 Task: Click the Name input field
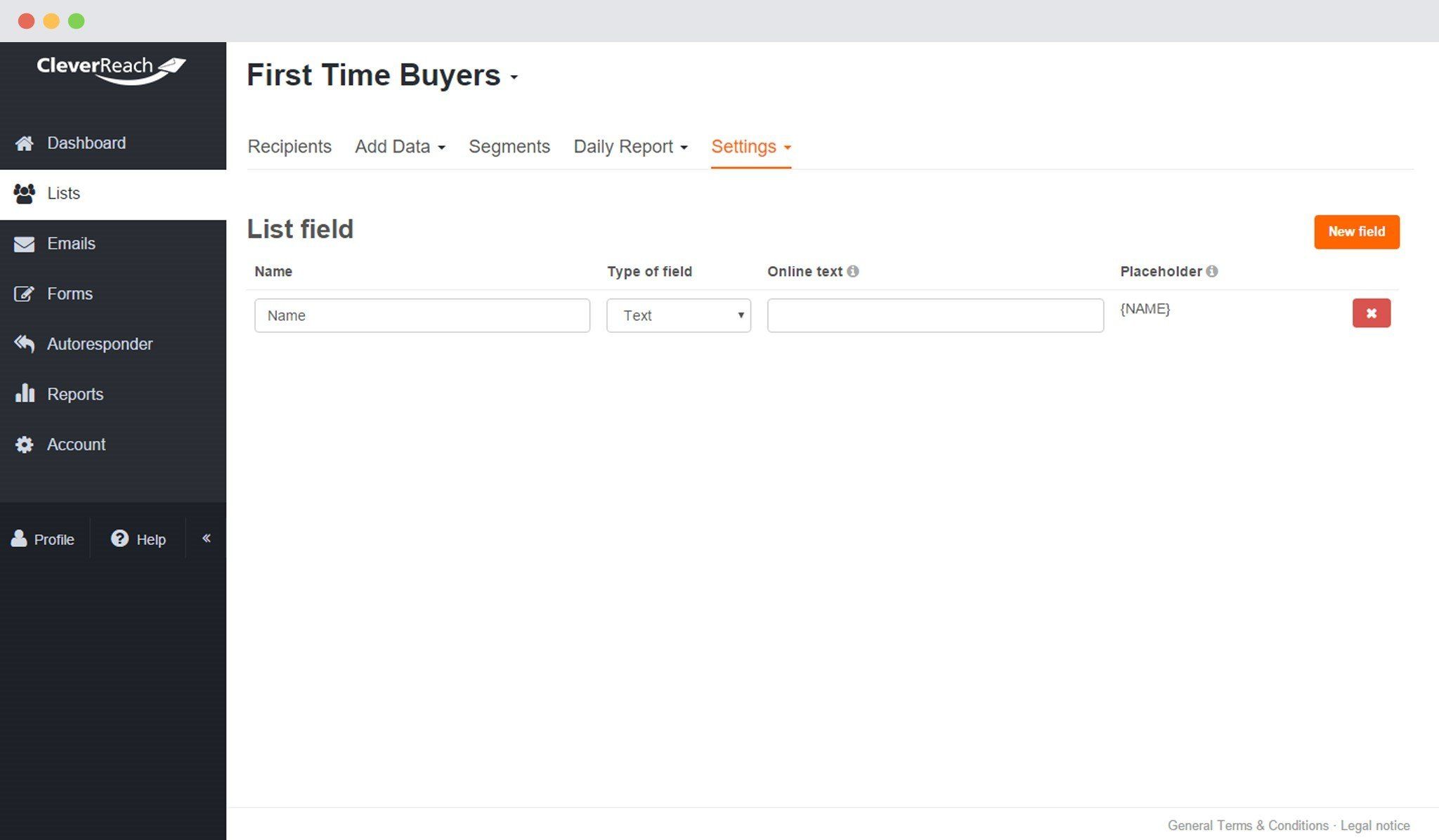422,315
